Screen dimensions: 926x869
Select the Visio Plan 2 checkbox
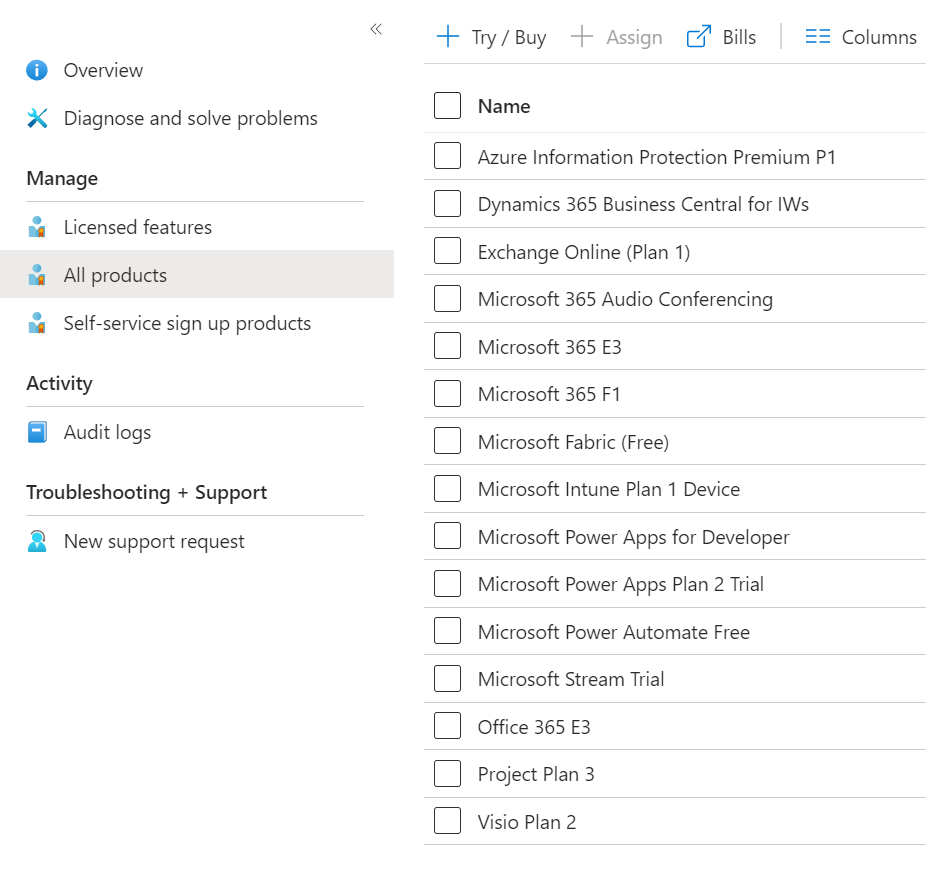[448, 821]
